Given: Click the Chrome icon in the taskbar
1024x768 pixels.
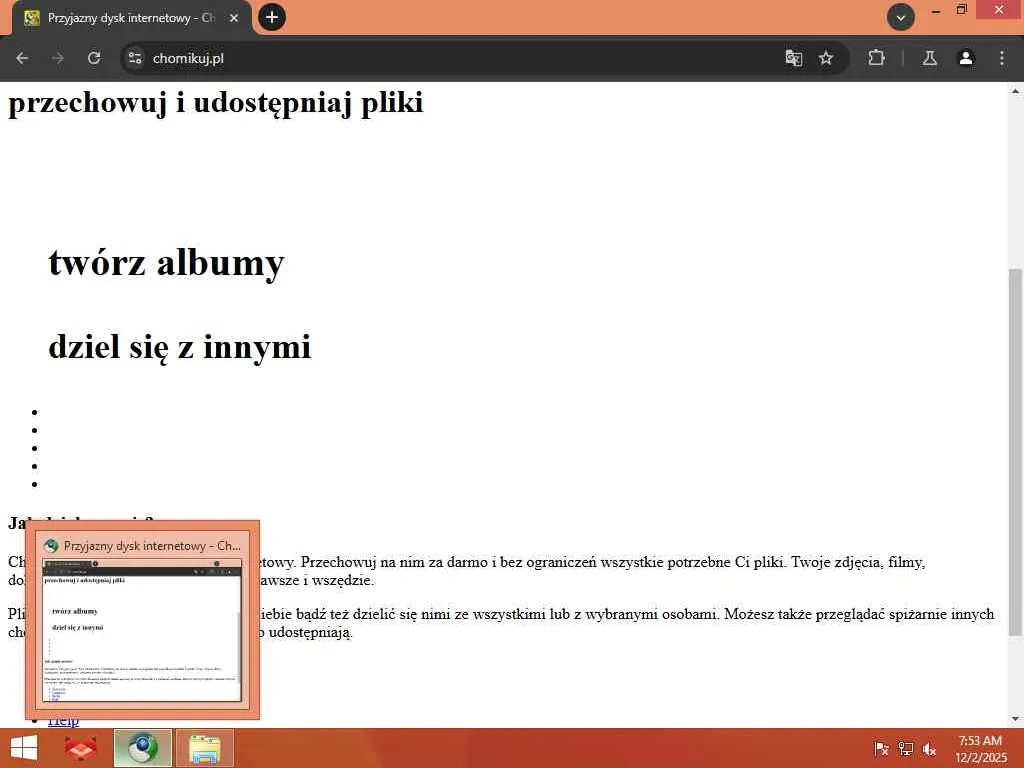Looking at the screenshot, I should point(142,748).
